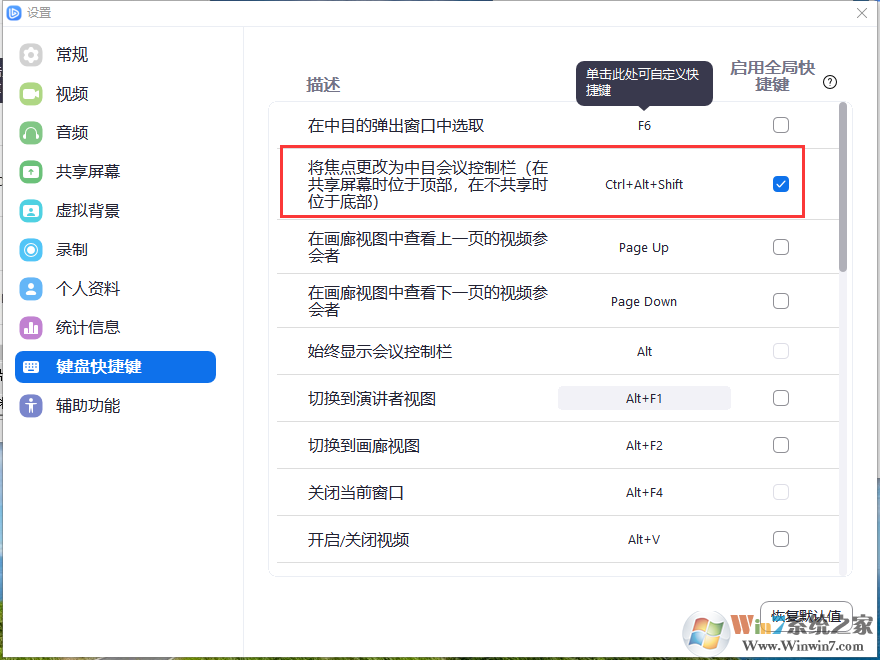This screenshot has width=880, height=660.
Task: Open the 统计信息 statistics icon
Action: (x=31, y=328)
